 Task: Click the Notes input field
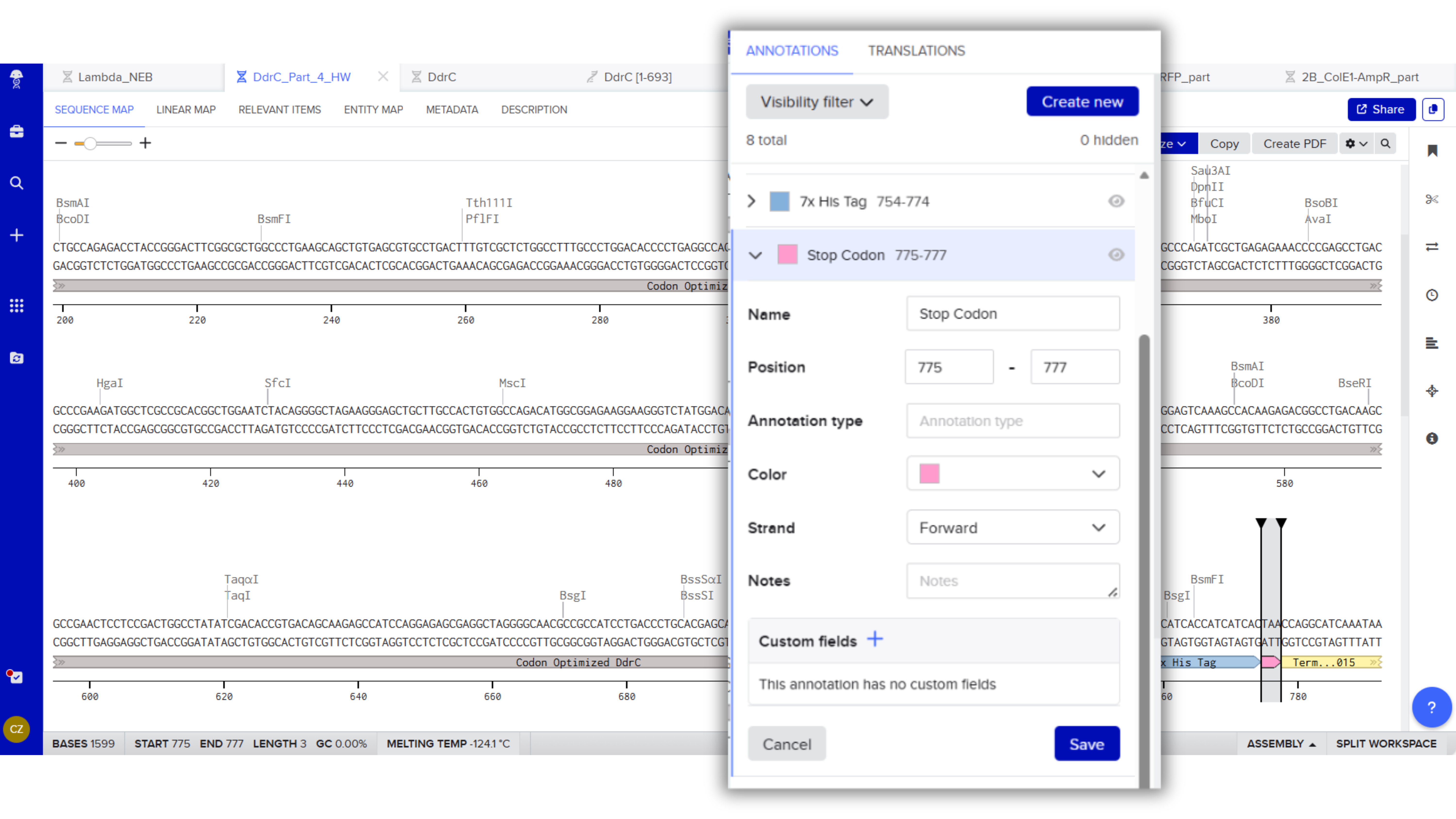coord(1012,580)
